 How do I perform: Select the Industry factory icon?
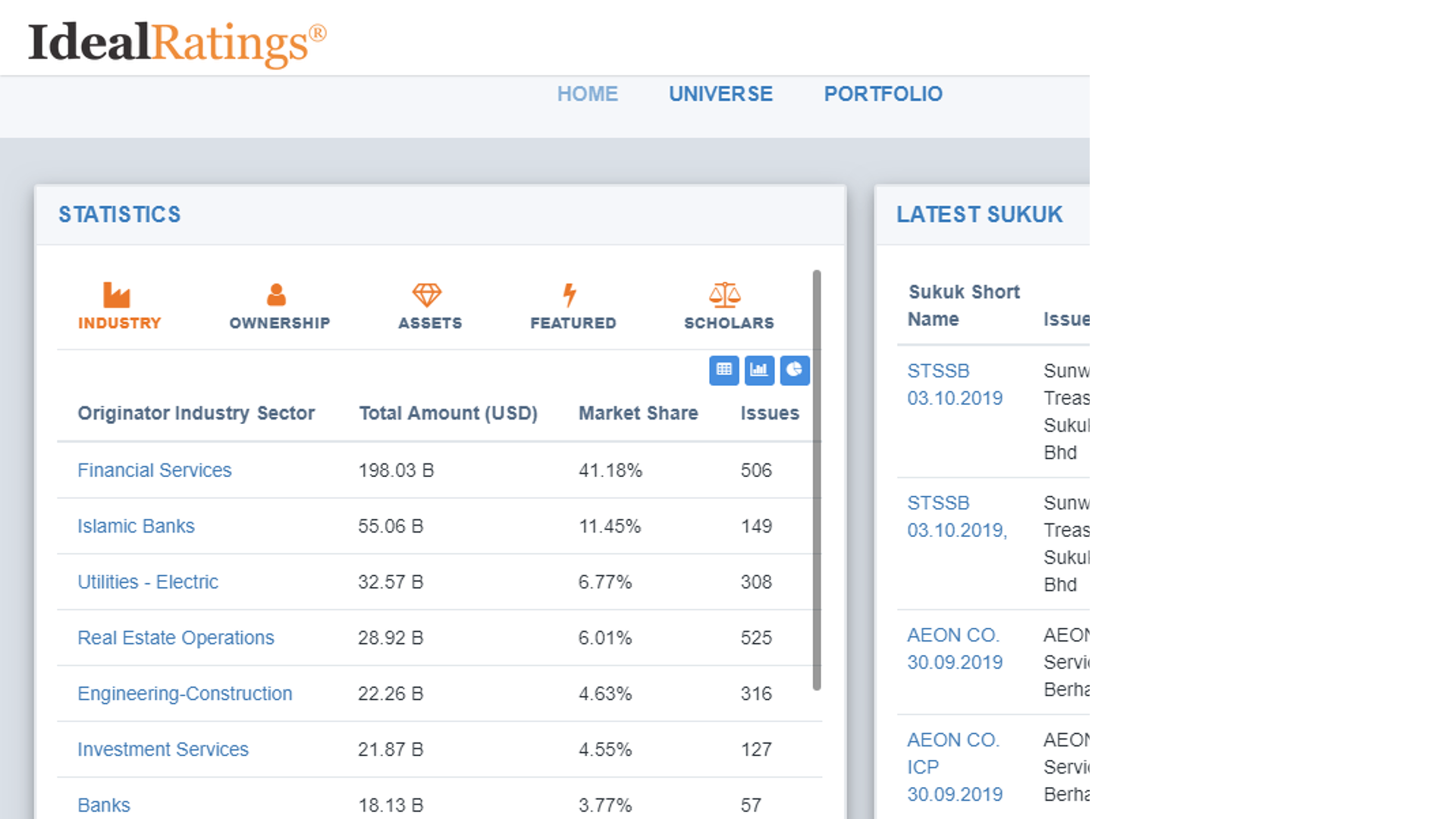coord(116,295)
